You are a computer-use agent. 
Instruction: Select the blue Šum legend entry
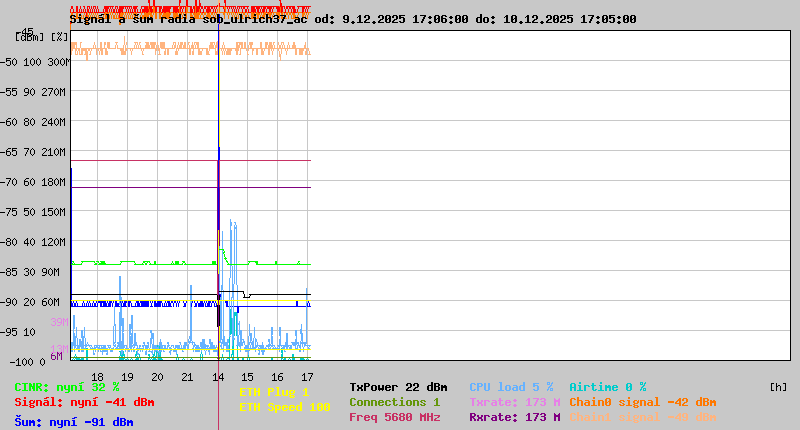pos(73,422)
